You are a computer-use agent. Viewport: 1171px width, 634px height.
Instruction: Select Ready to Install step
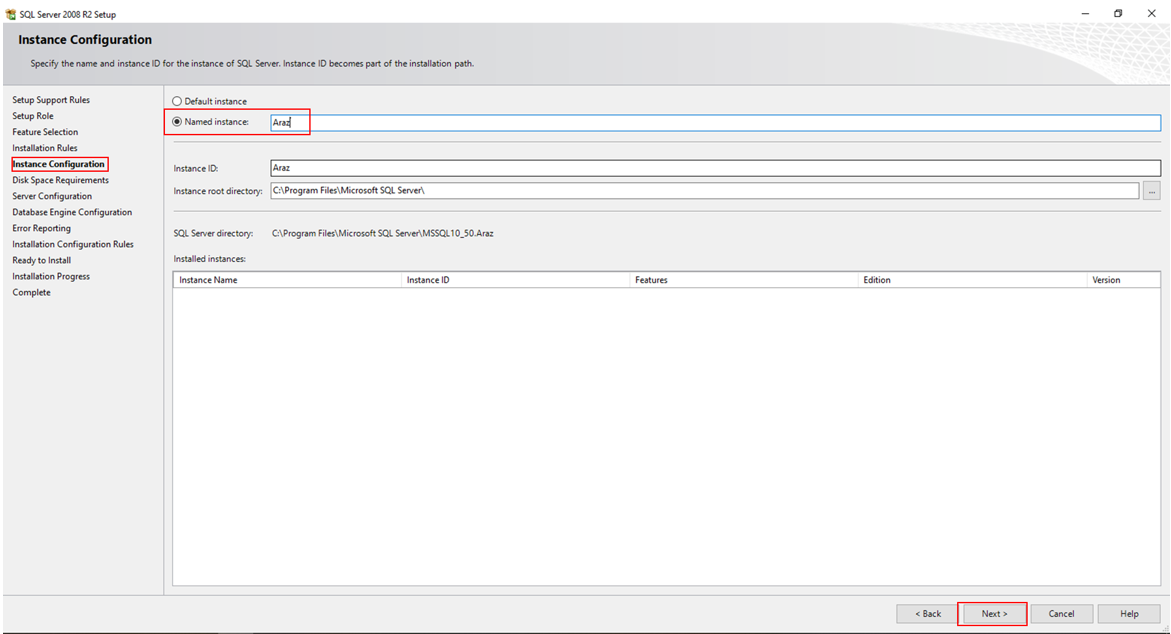click(x=42, y=261)
